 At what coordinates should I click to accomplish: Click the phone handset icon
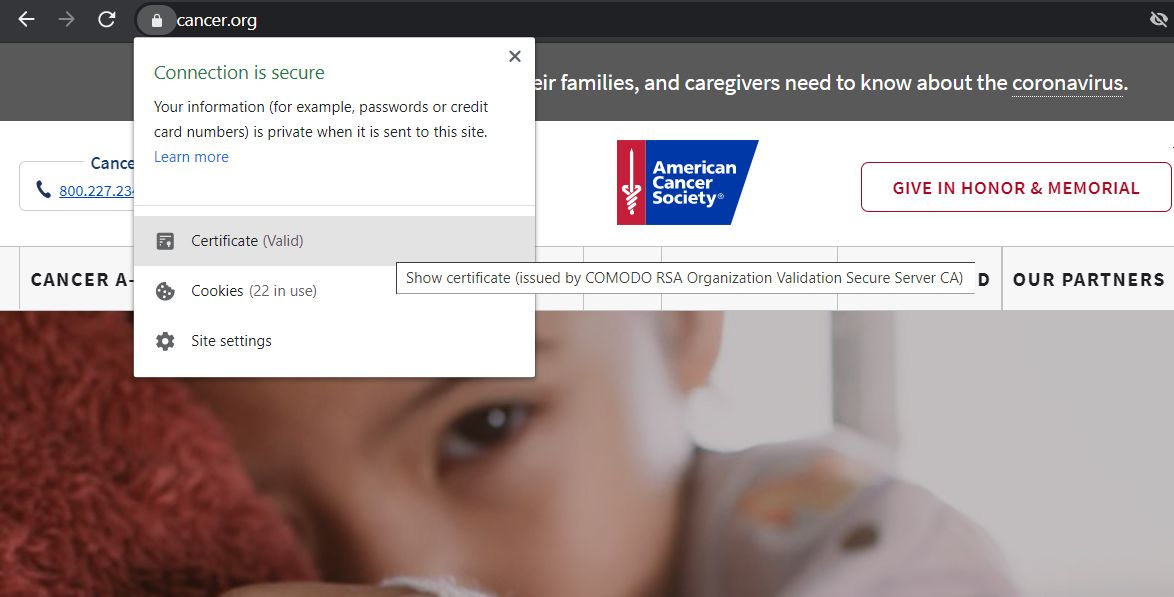(x=43, y=190)
